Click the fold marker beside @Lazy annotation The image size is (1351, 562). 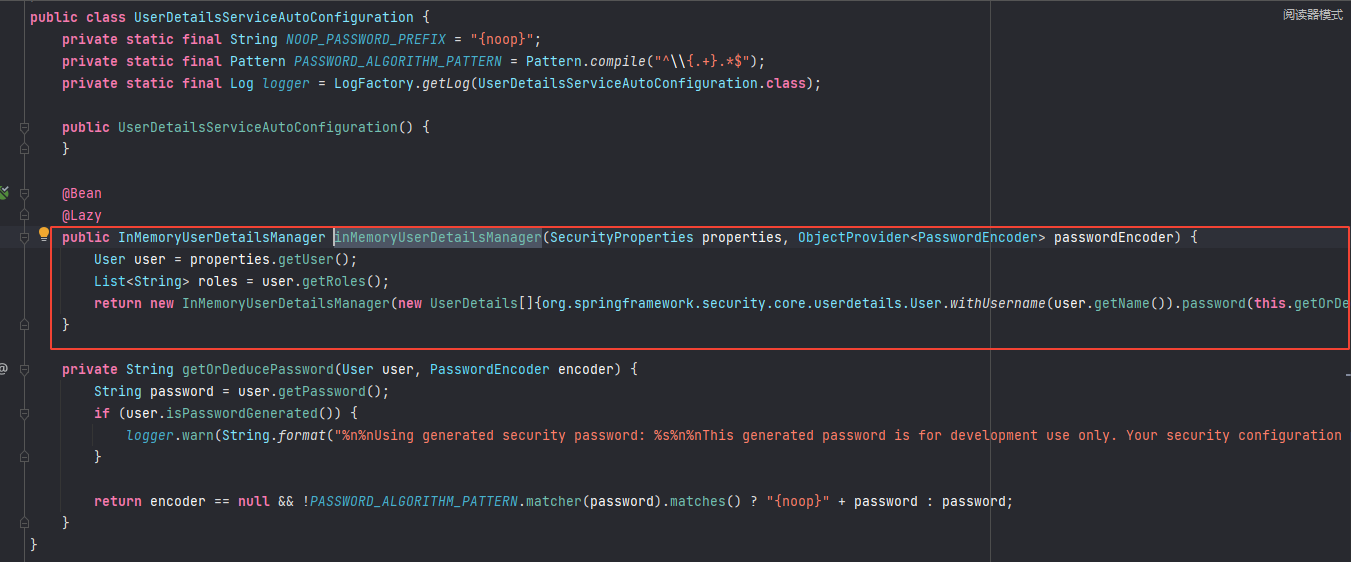click(24, 215)
